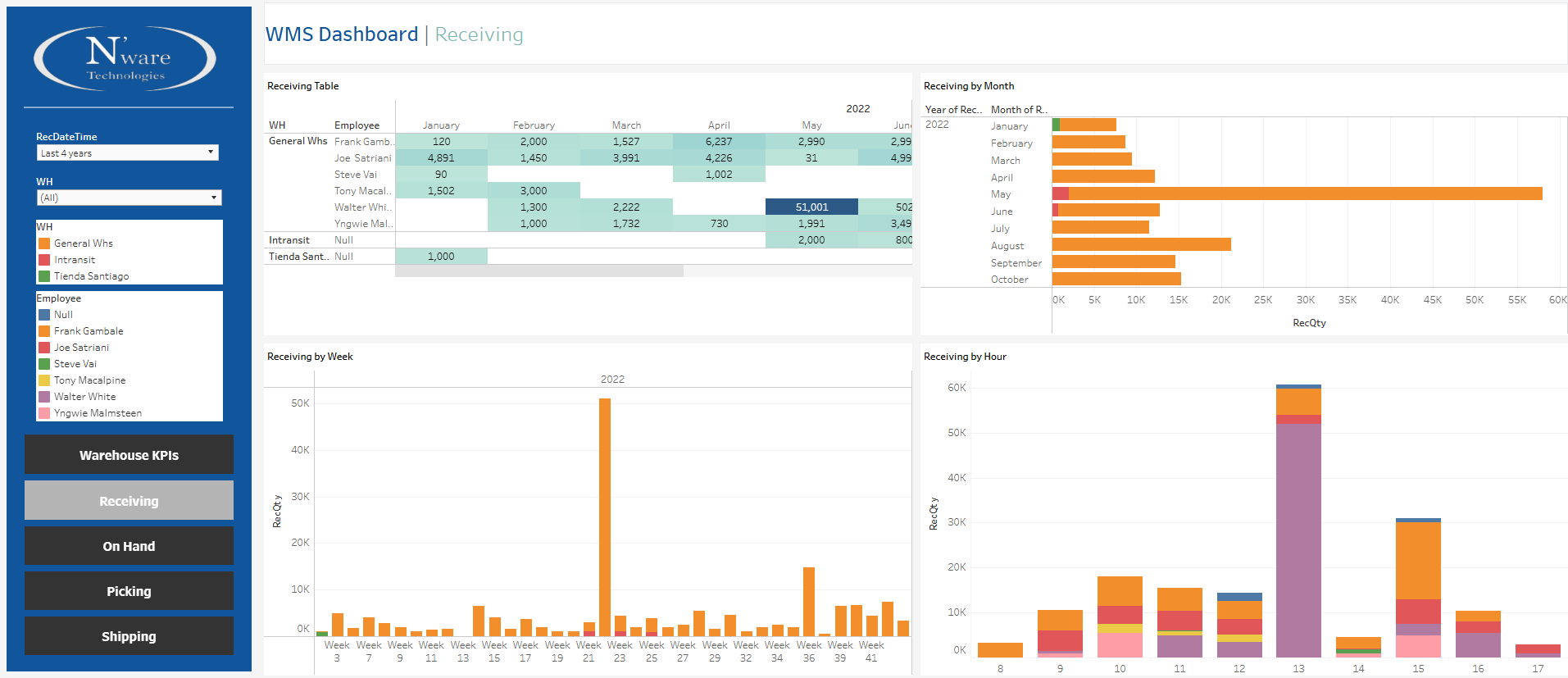Viewport: 1568px width, 678px height.
Task: Click the Tienda Santiago green legend swatch
Action: coord(45,276)
